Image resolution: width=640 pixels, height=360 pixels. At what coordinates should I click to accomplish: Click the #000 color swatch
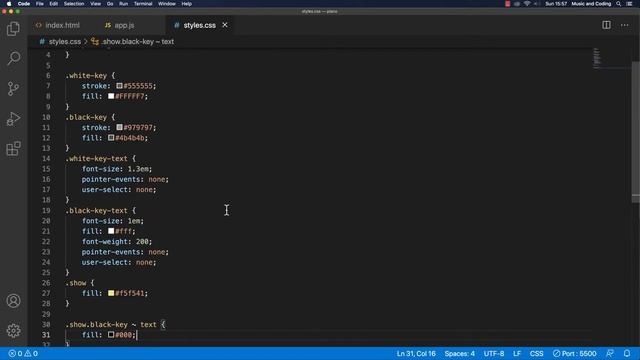(111, 335)
